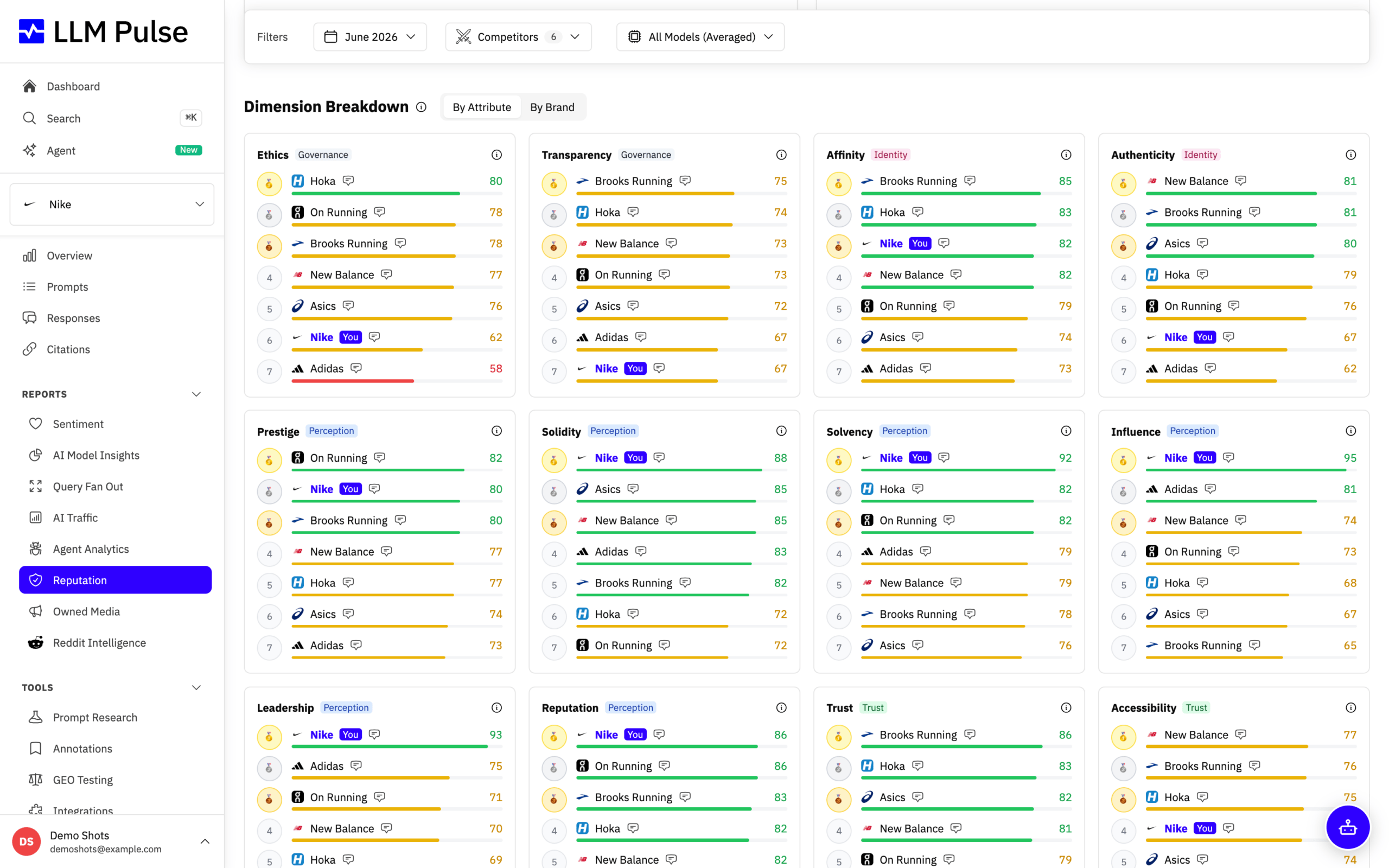
Task: Open the Solvency card info icon
Action: click(1066, 431)
